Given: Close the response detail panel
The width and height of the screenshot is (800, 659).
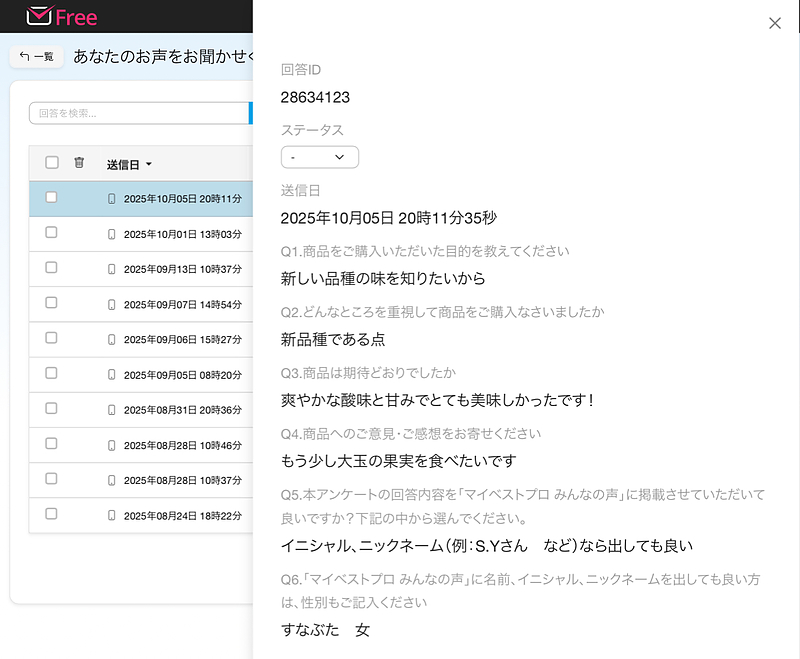Looking at the screenshot, I should pyautogui.click(x=775, y=23).
